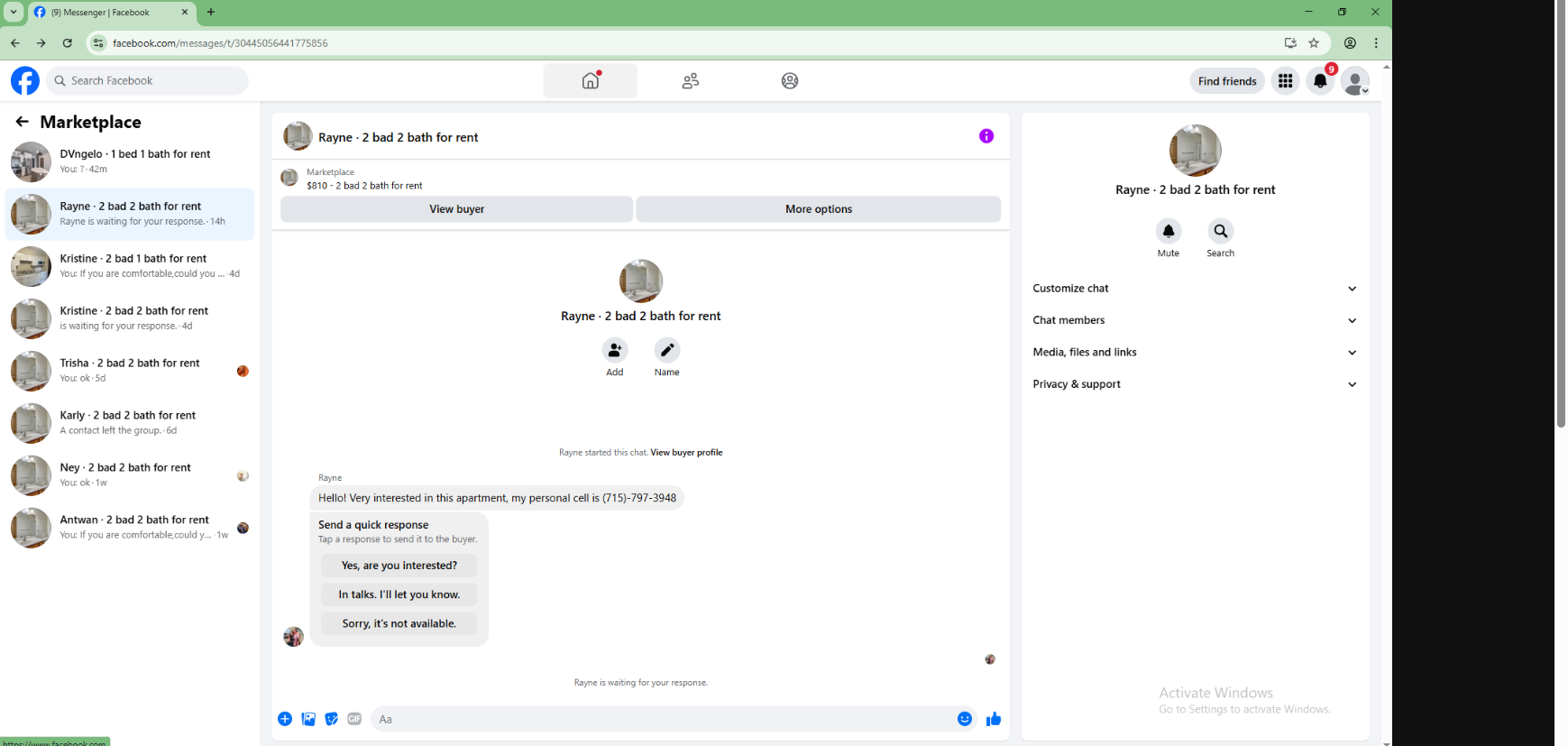
Task: Send a thumbs-up like
Action: point(994,719)
